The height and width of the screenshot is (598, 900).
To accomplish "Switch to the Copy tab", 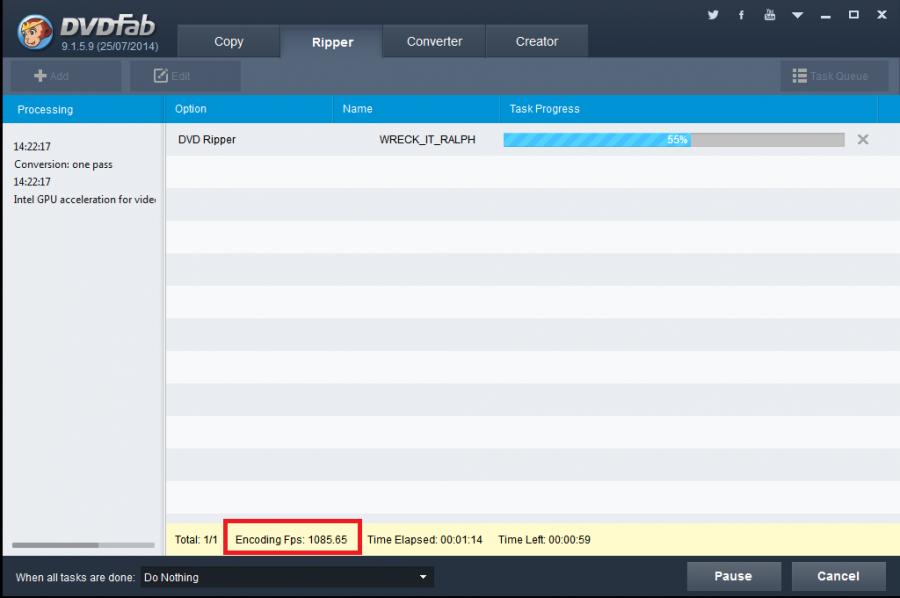I will coord(228,41).
